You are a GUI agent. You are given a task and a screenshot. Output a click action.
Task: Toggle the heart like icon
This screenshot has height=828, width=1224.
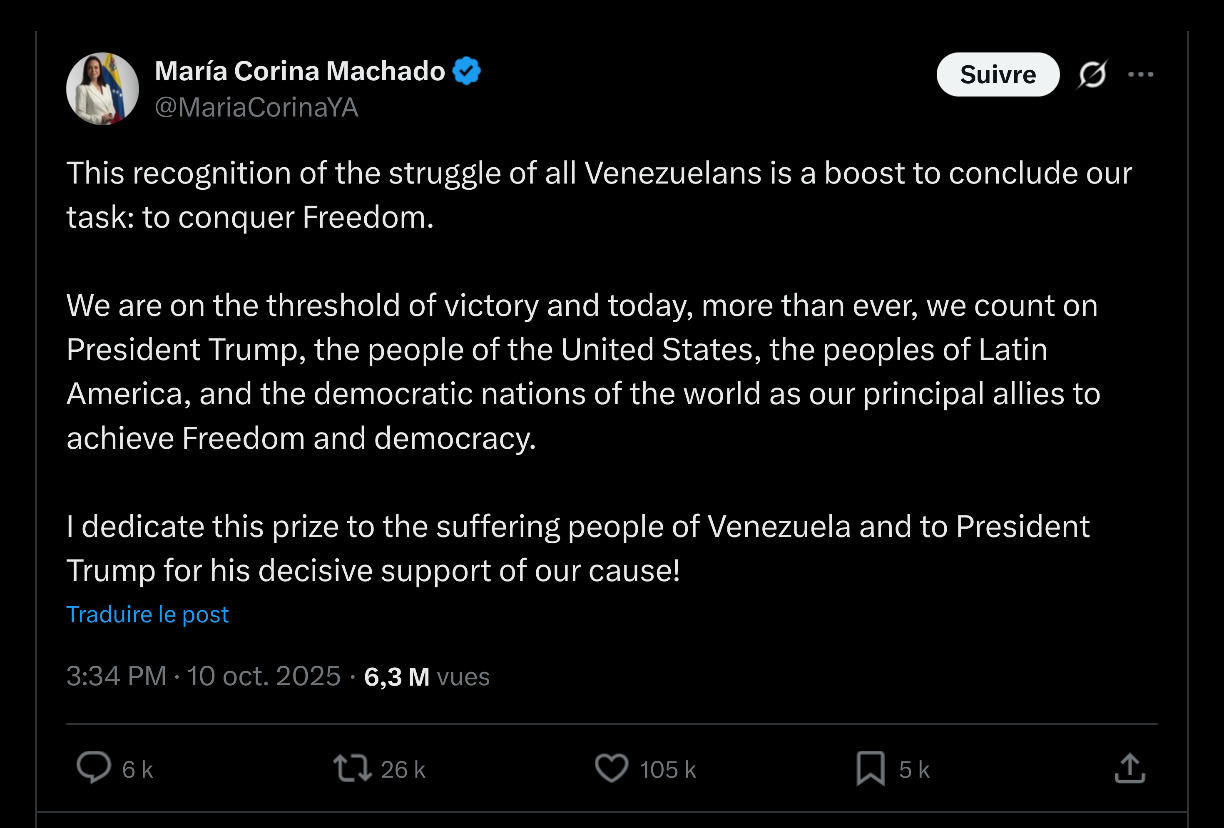tap(611, 768)
